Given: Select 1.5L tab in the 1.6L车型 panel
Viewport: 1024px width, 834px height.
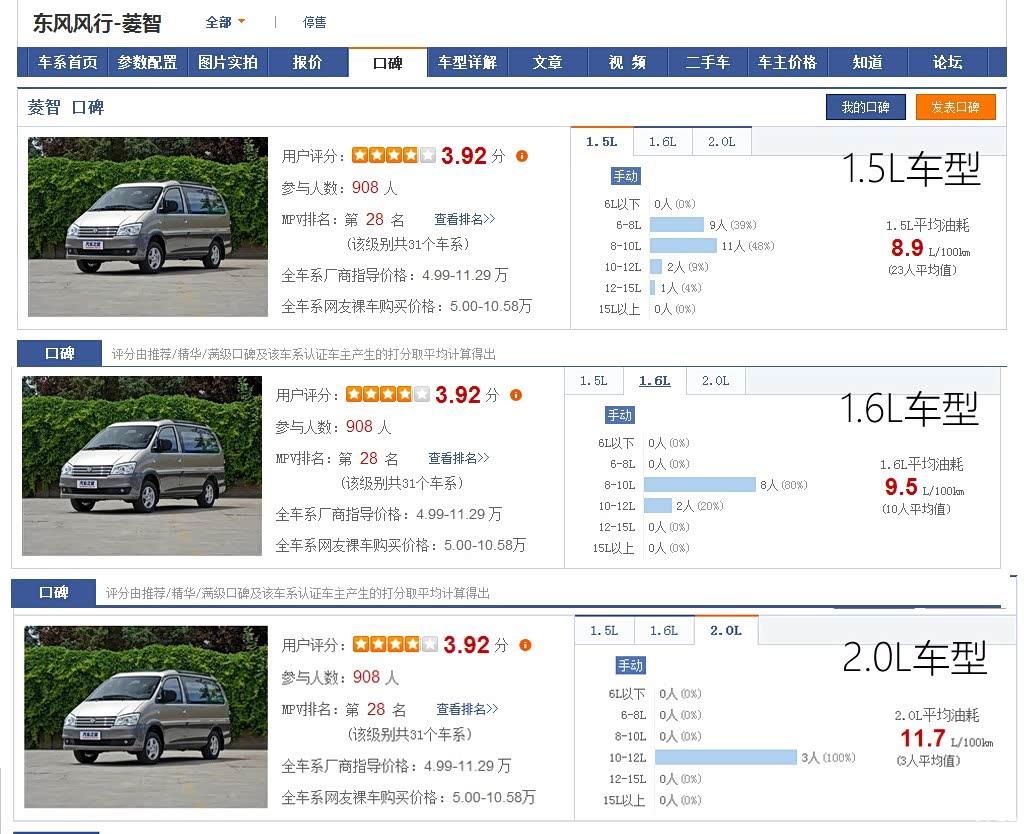Looking at the screenshot, I should [x=594, y=381].
